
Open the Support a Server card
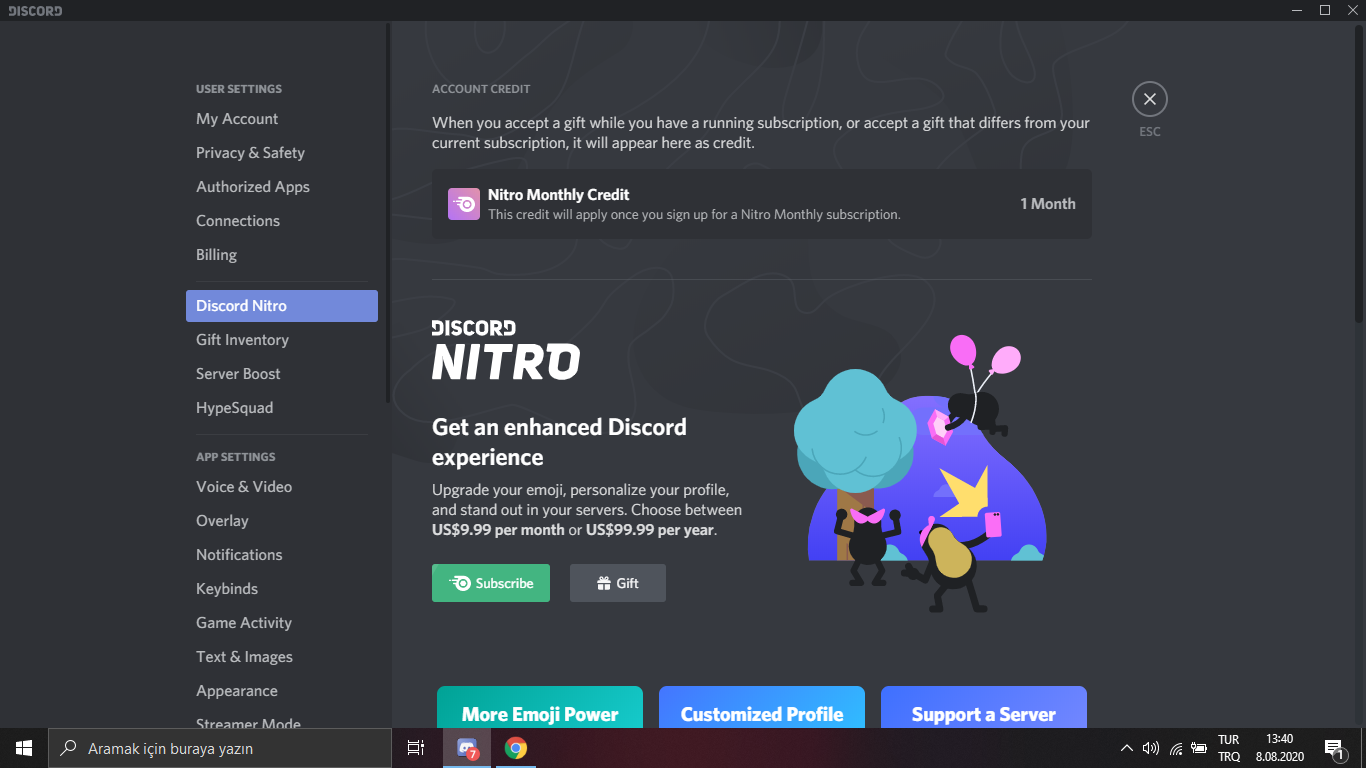click(984, 707)
